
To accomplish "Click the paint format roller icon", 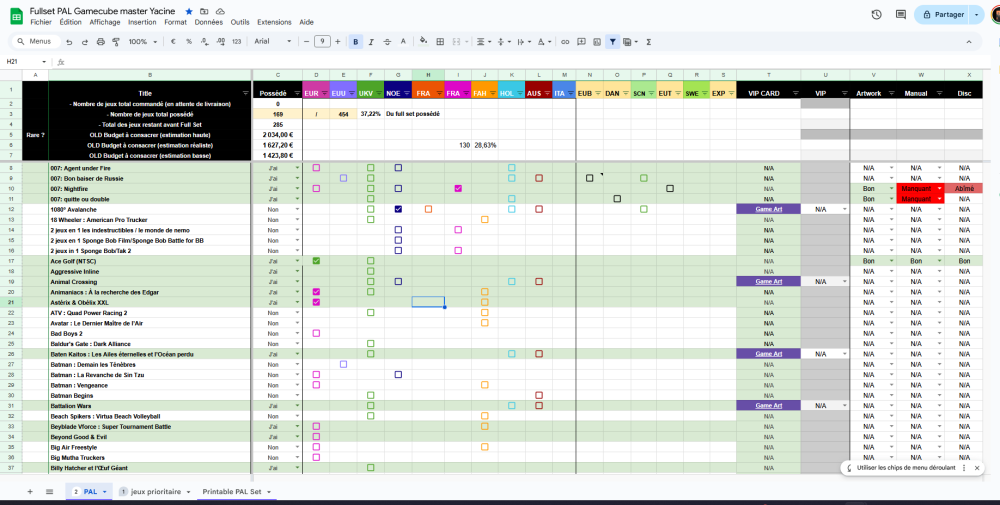I will coord(115,42).
